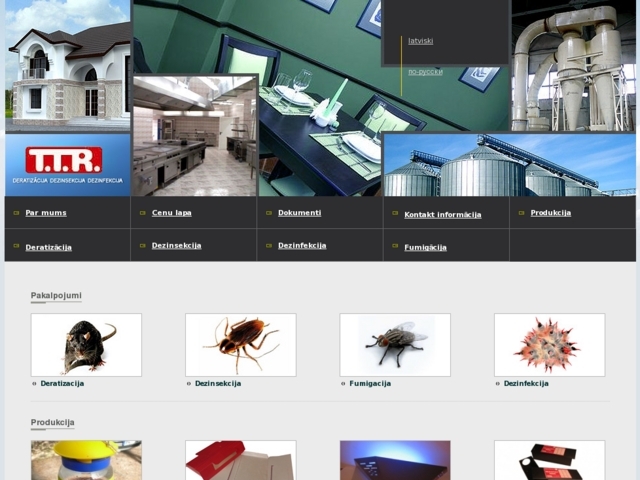Screen dimensions: 640x480
Task: Open the Cenu lapa page
Action: pyautogui.click(x=171, y=213)
